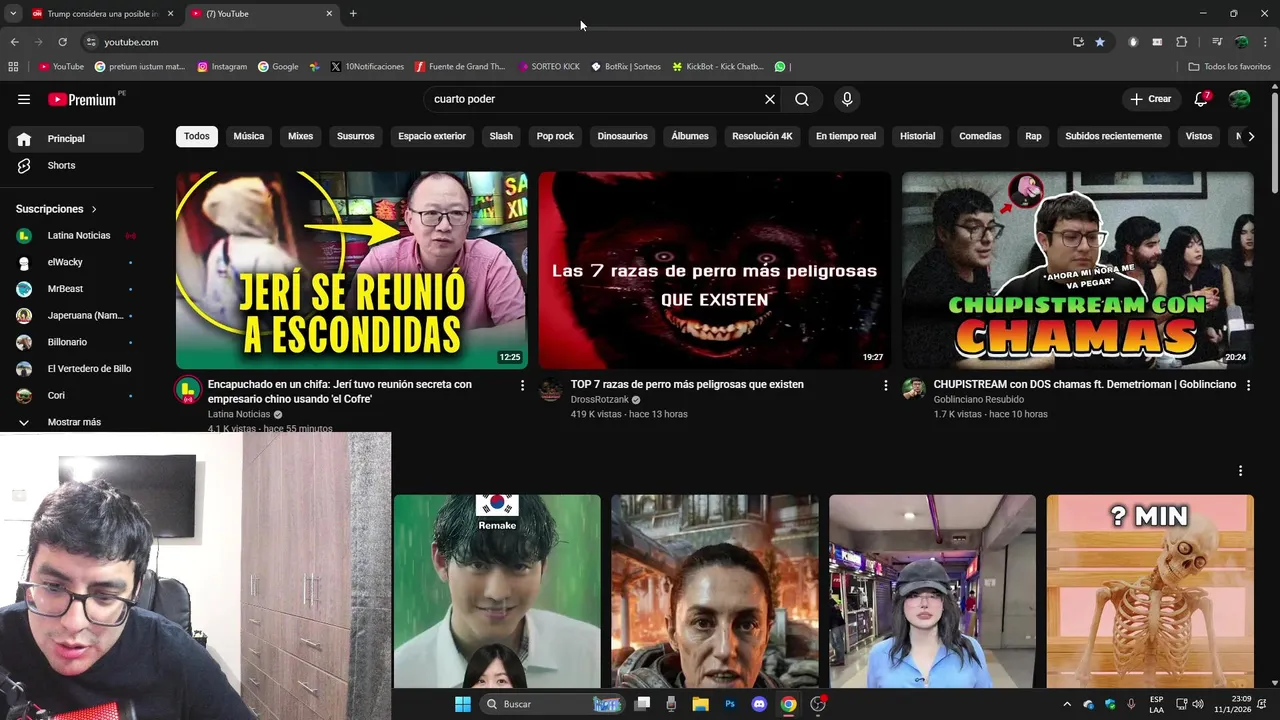
Task: Select the Álbumes filter chip
Action: point(690,136)
